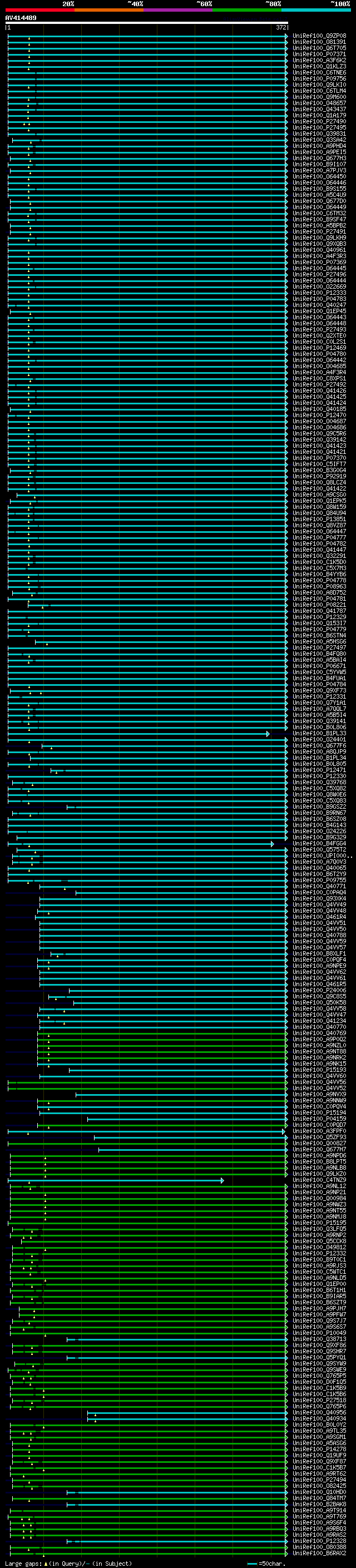Select the UniRef100_B6T2Y9 label
The width and height of the screenshot is (356, 1568).
point(319,874)
